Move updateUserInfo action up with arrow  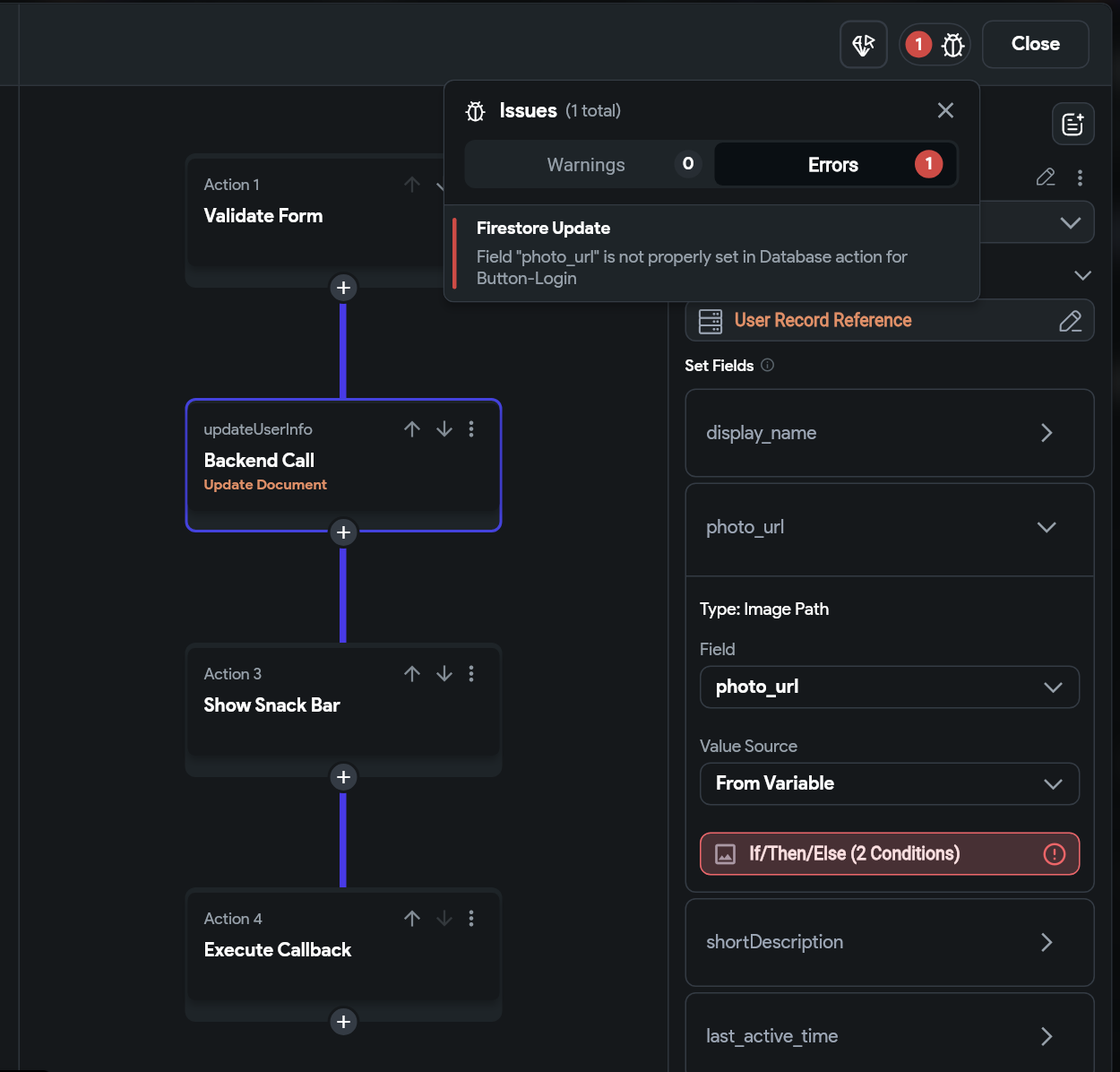pos(412,429)
